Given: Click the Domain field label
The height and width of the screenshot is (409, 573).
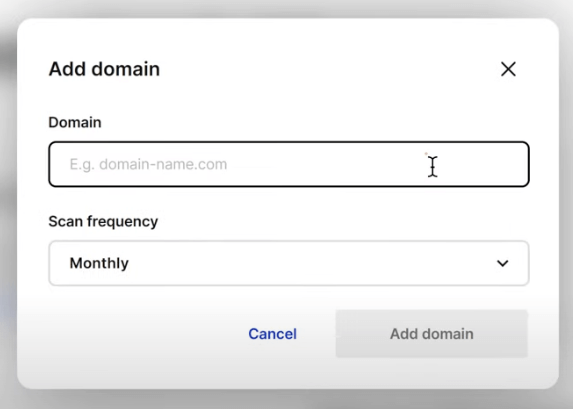Looking at the screenshot, I should 75,122.
